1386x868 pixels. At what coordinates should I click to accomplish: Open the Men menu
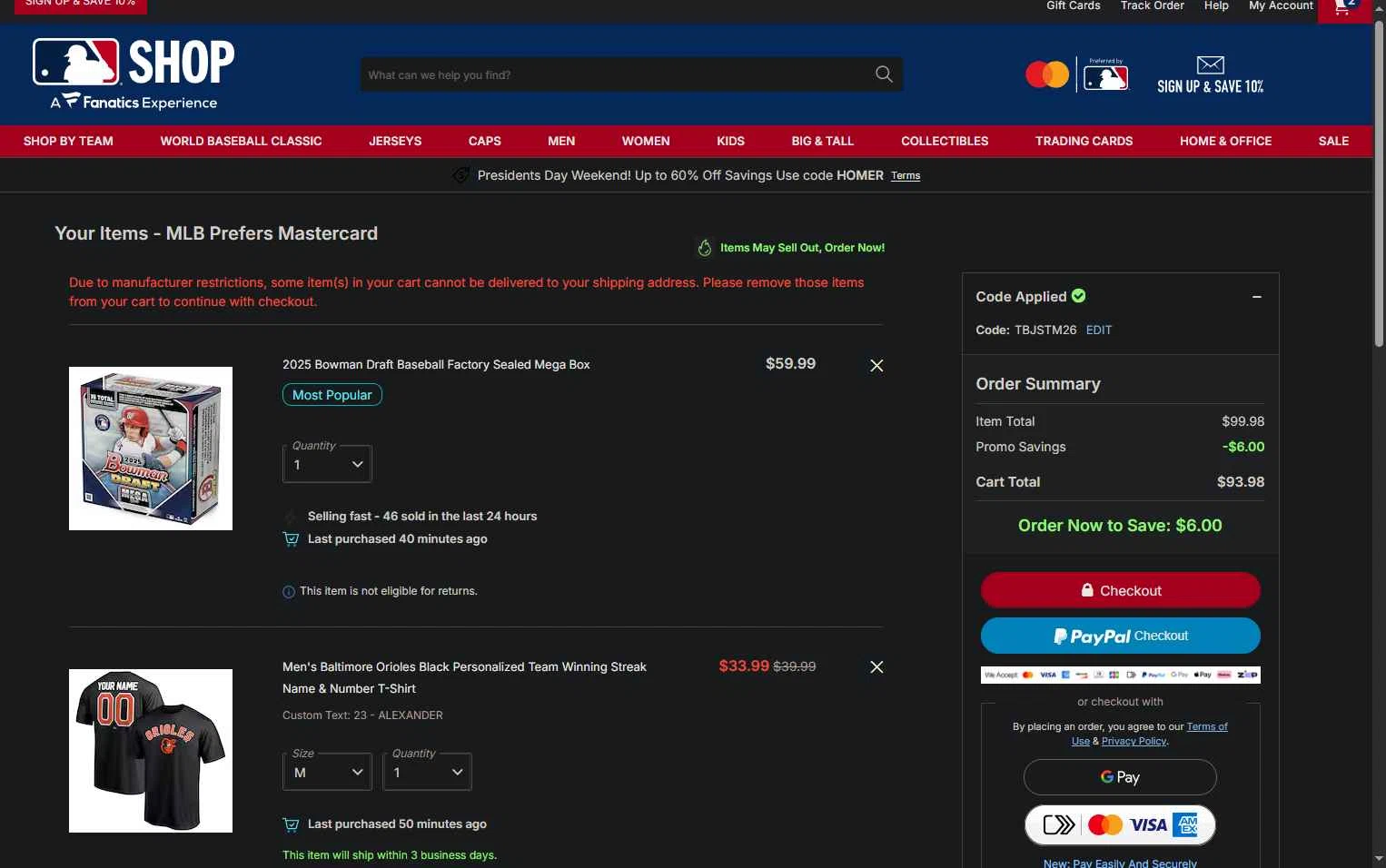pos(561,141)
